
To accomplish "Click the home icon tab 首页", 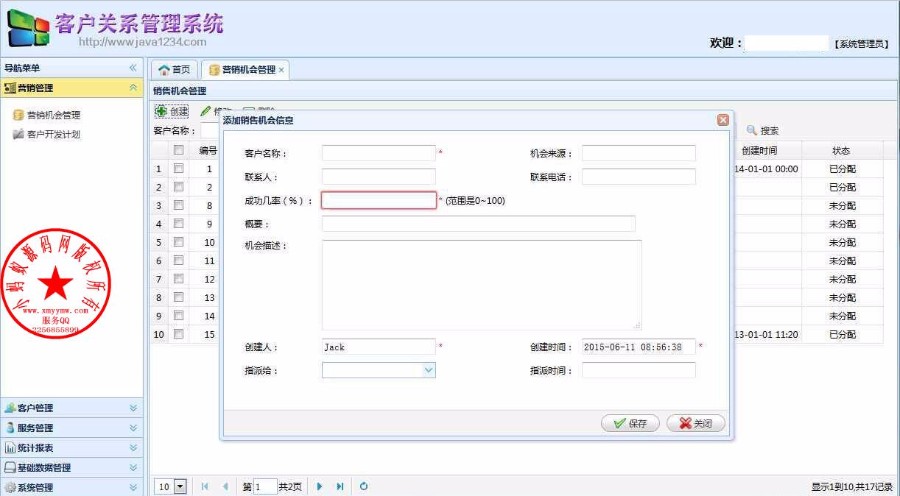I will click(x=174, y=69).
